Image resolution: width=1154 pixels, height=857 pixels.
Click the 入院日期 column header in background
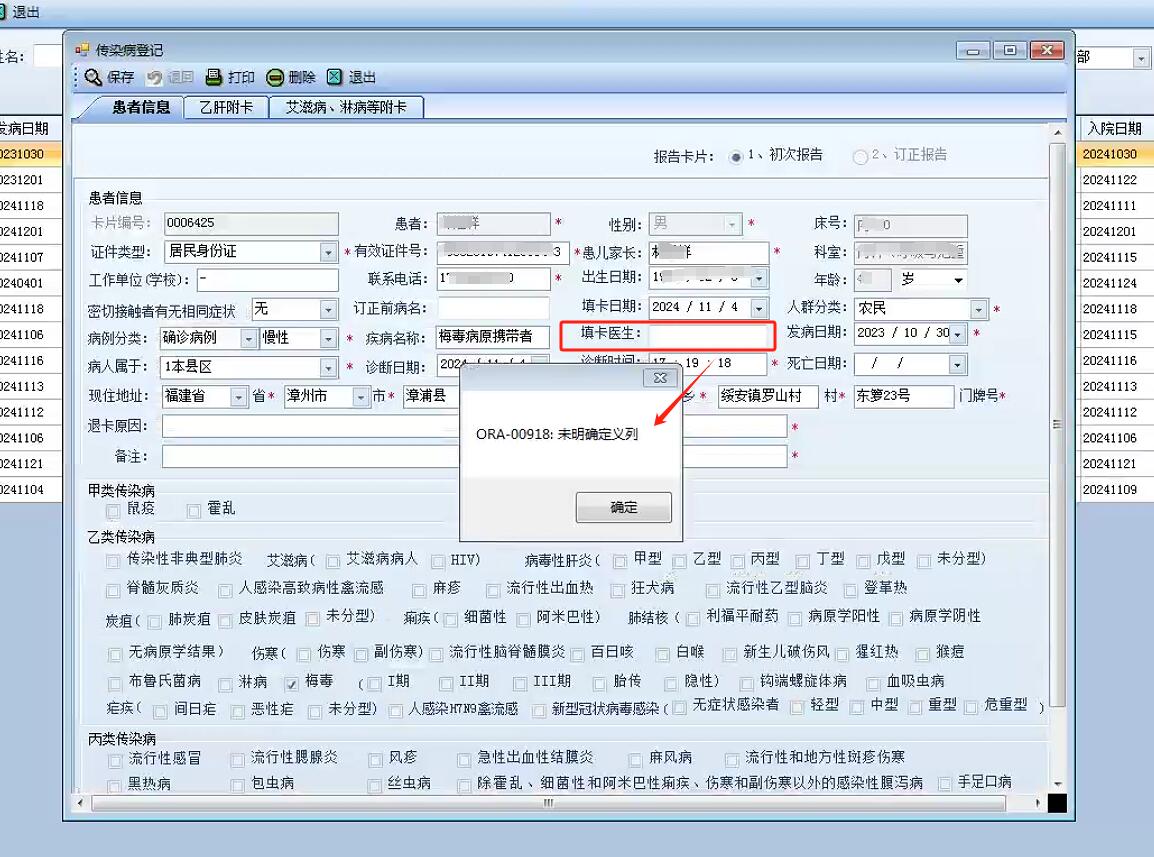click(1114, 128)
